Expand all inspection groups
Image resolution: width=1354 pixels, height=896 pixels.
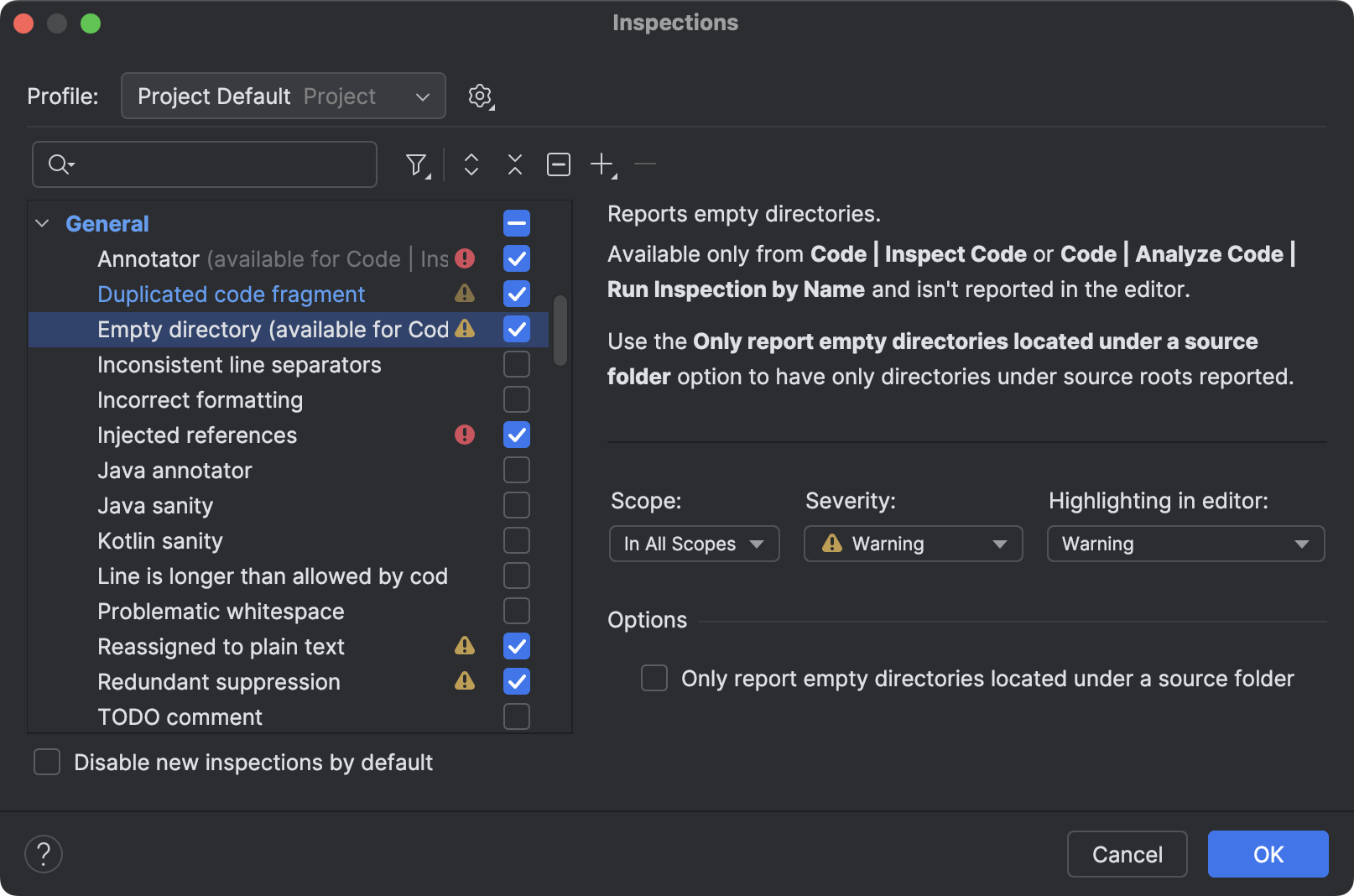[x=471, y=164]
